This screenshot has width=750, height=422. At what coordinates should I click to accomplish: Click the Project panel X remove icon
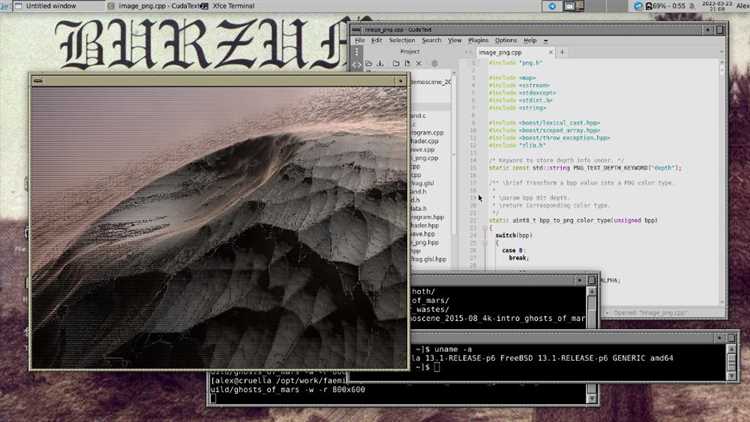(x=419, y=63)
